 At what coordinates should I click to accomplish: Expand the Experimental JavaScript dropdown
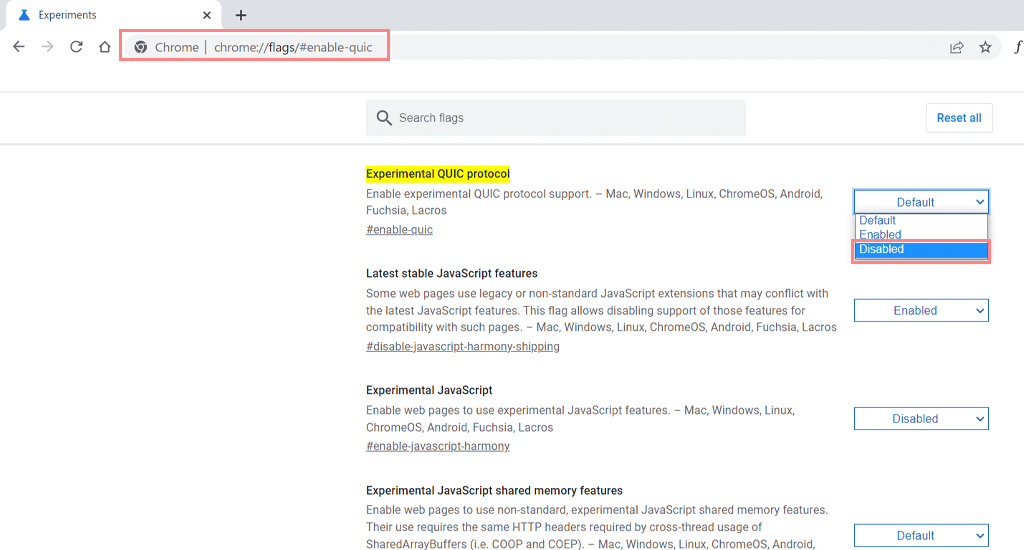921,419
